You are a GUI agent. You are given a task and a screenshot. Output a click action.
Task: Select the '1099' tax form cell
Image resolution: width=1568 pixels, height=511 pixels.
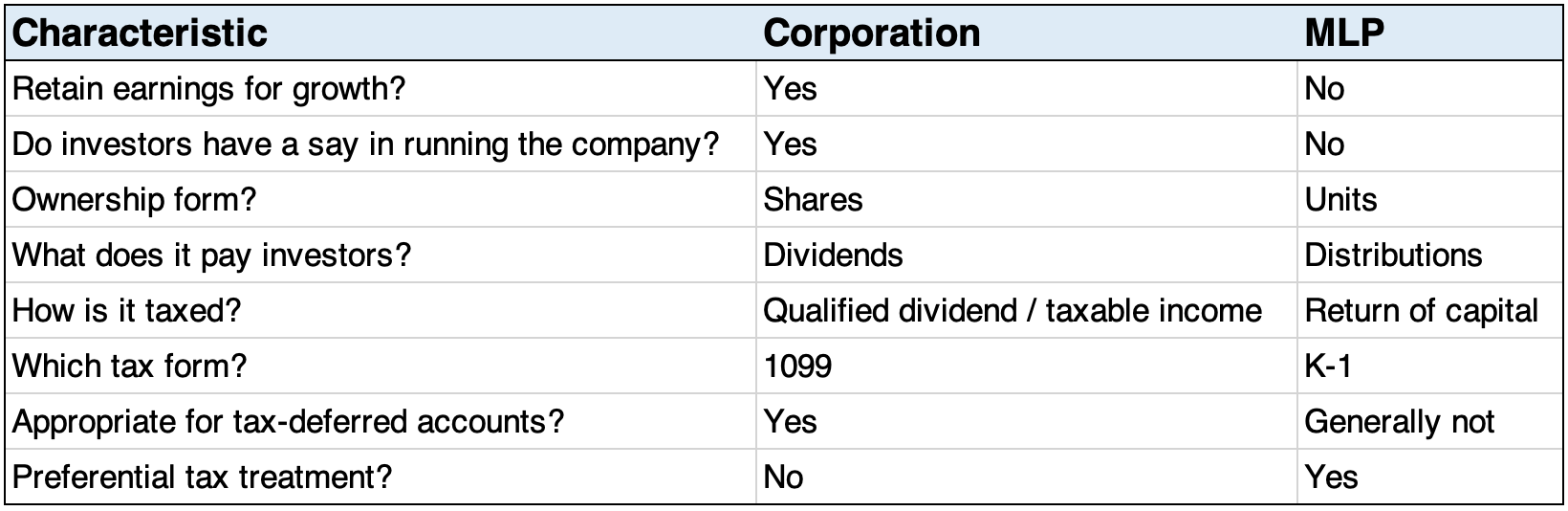(797, 367)
